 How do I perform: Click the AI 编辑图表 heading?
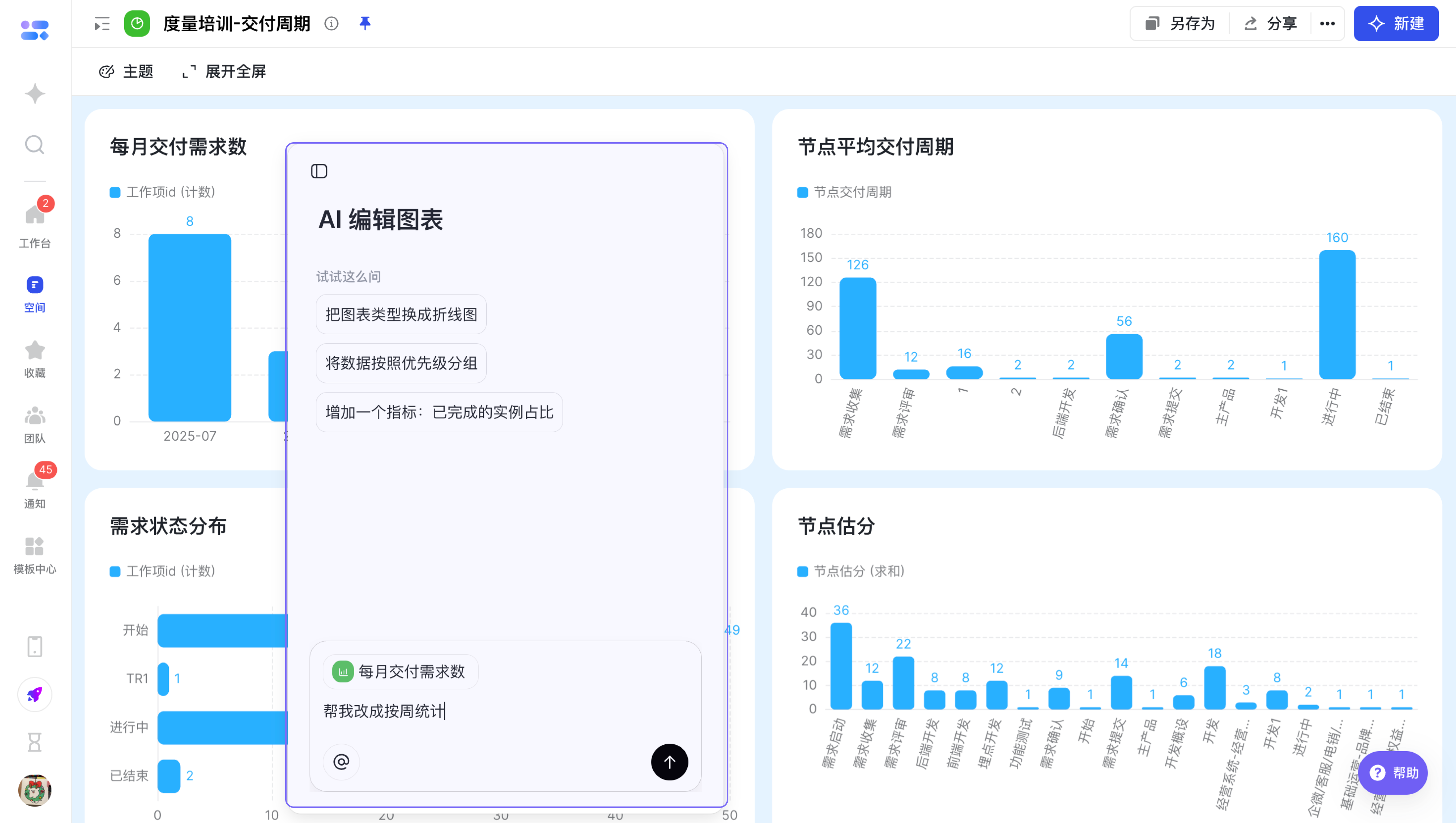pyautogui.click(x=380, y=219)
